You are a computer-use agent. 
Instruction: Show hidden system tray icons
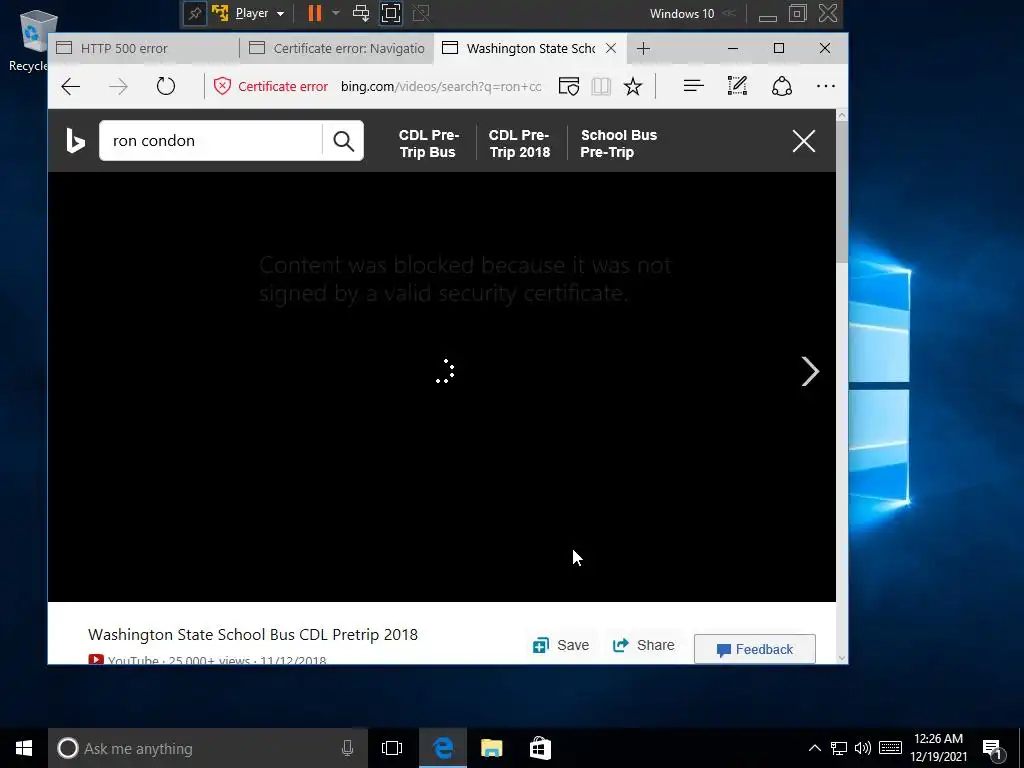[814, 748]
